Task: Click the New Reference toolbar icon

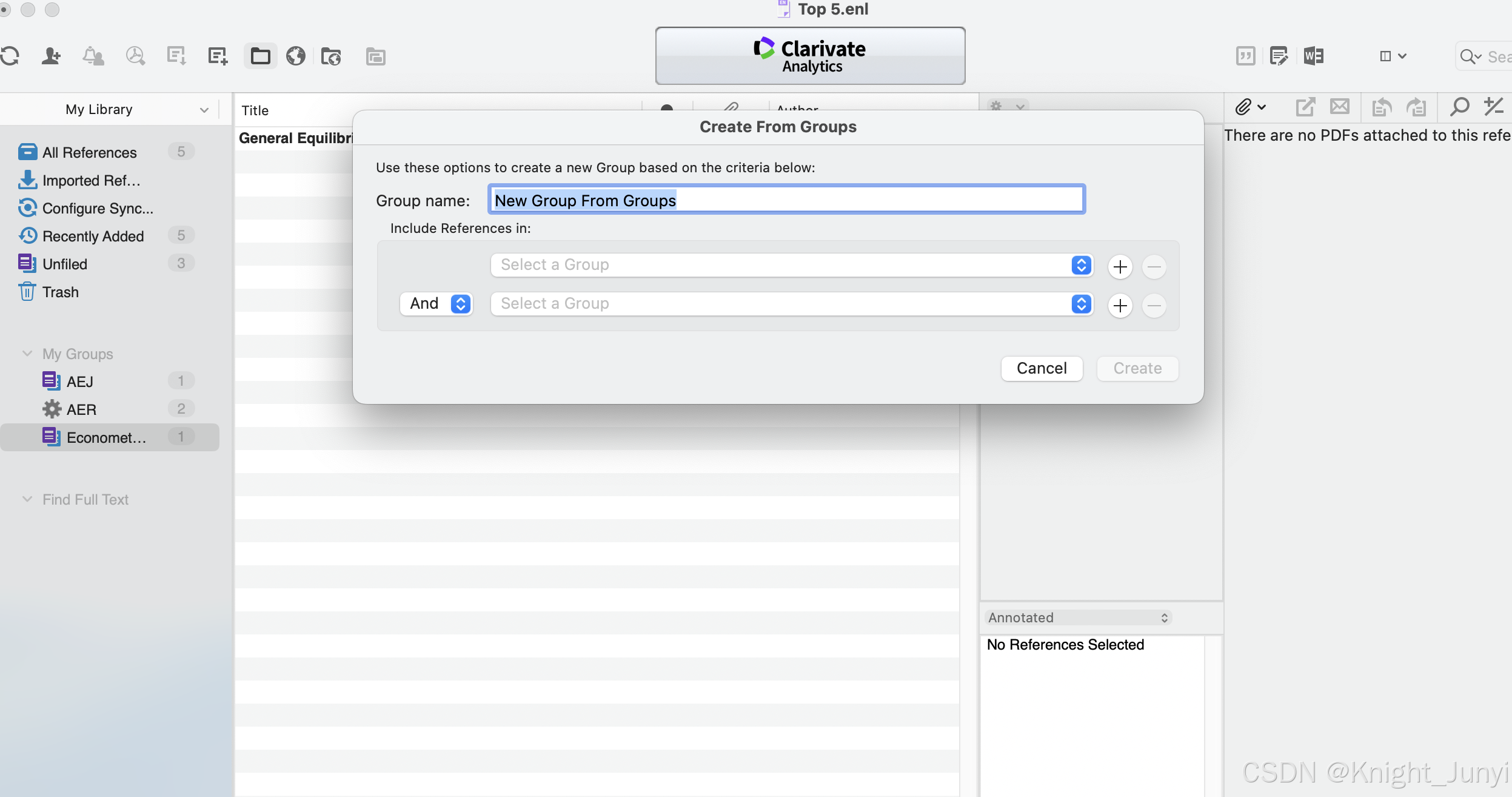Action: 217,56
